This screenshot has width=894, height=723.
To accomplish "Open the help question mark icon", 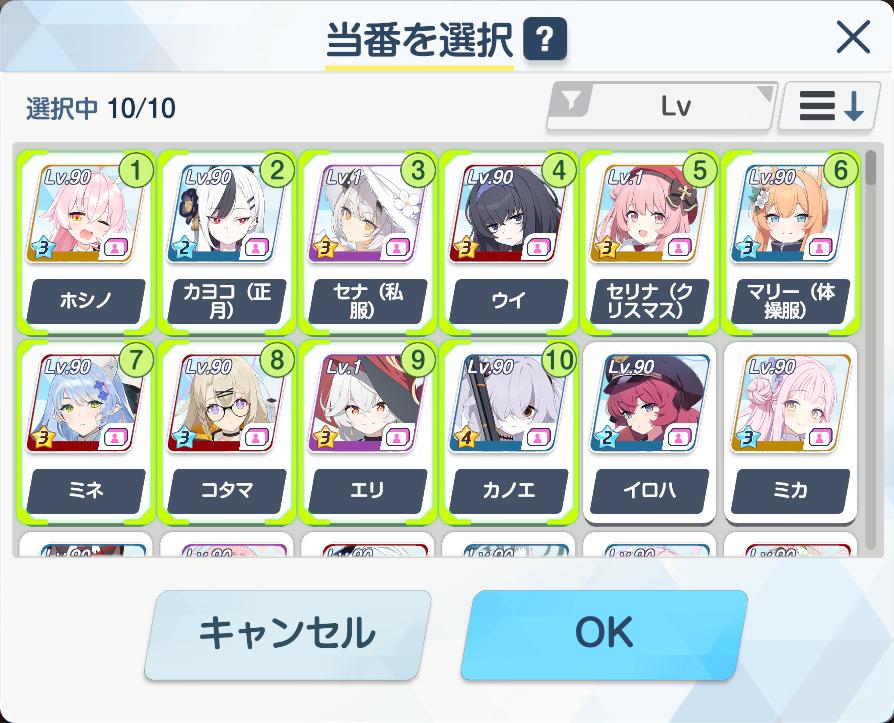I will point(544,39).
